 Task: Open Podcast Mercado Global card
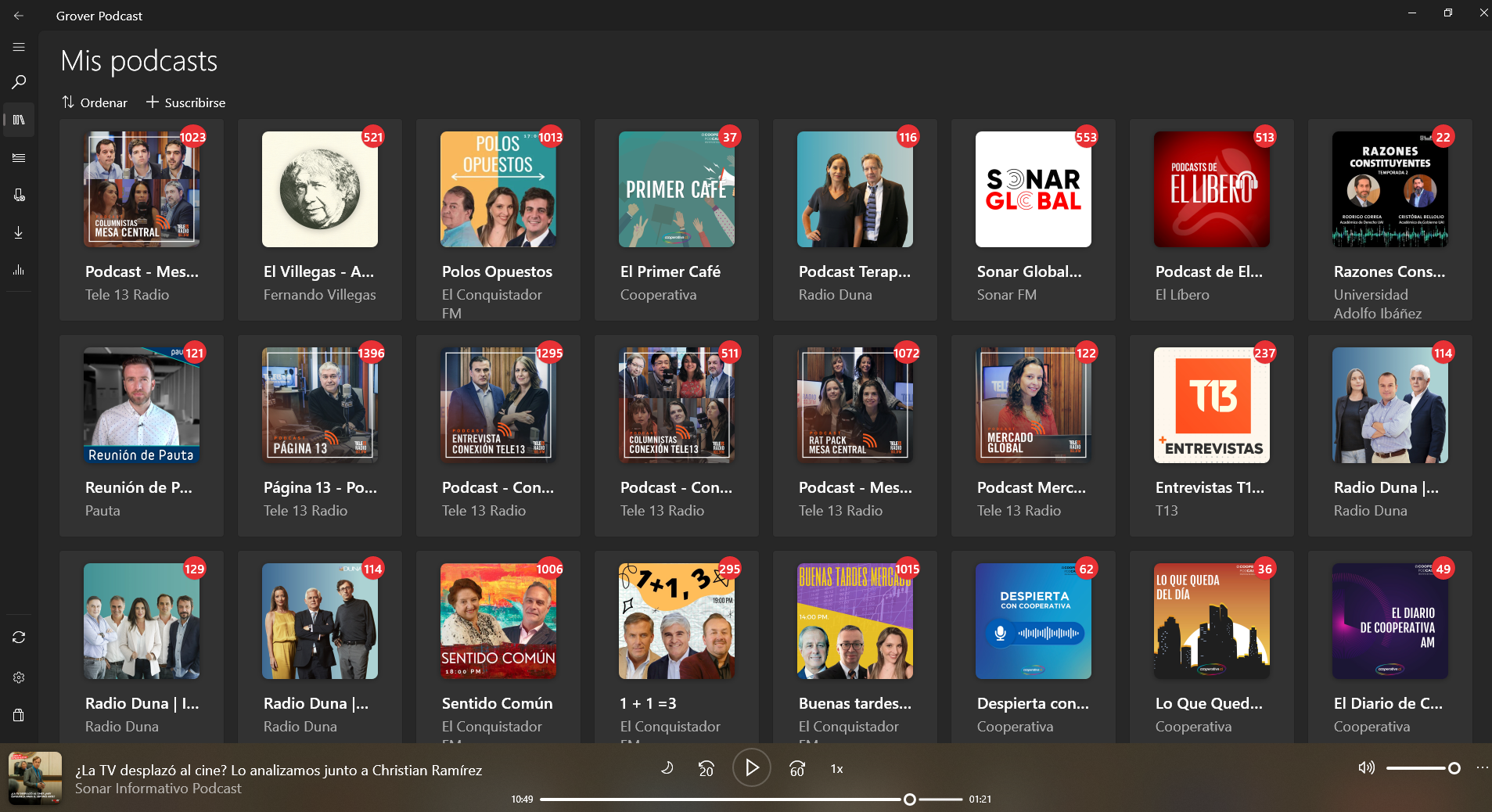tap(1034, 436)
